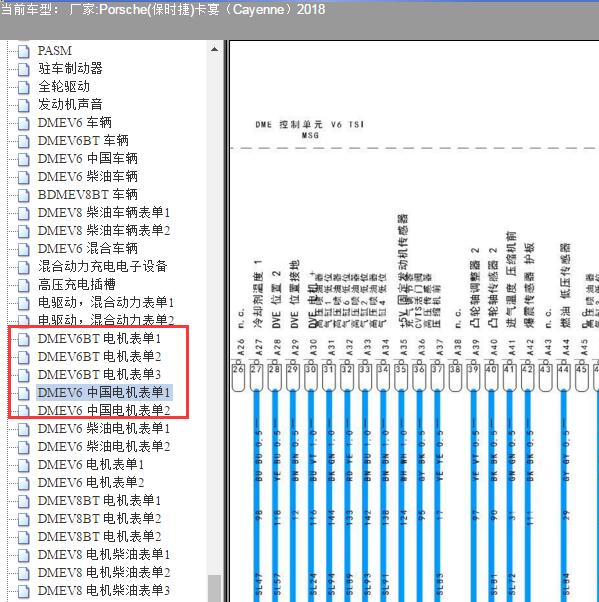Open DMEV6 柴油电机表单1
Viewport: 599px width, 602px height.
click(x=104, y=428)
